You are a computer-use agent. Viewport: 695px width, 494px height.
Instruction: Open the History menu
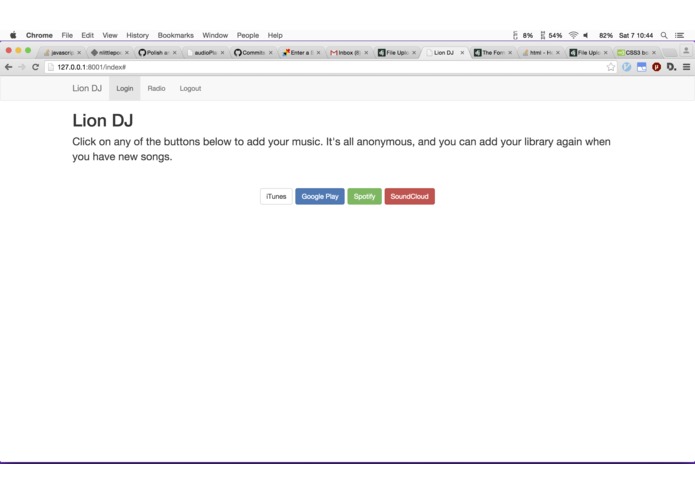[x=137, y=35]
